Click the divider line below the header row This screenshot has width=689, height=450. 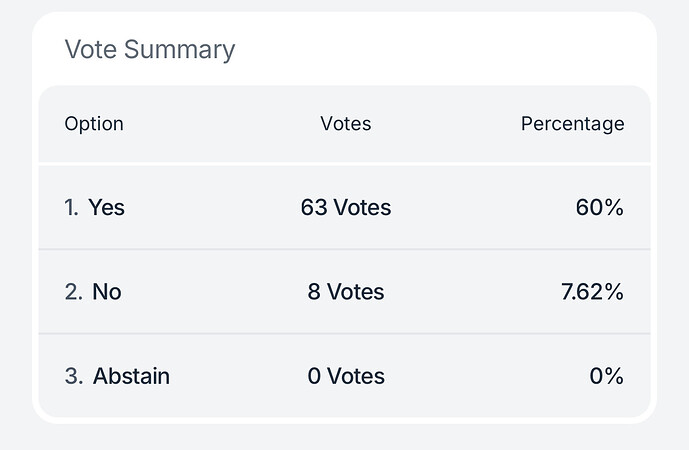point(345,163)
